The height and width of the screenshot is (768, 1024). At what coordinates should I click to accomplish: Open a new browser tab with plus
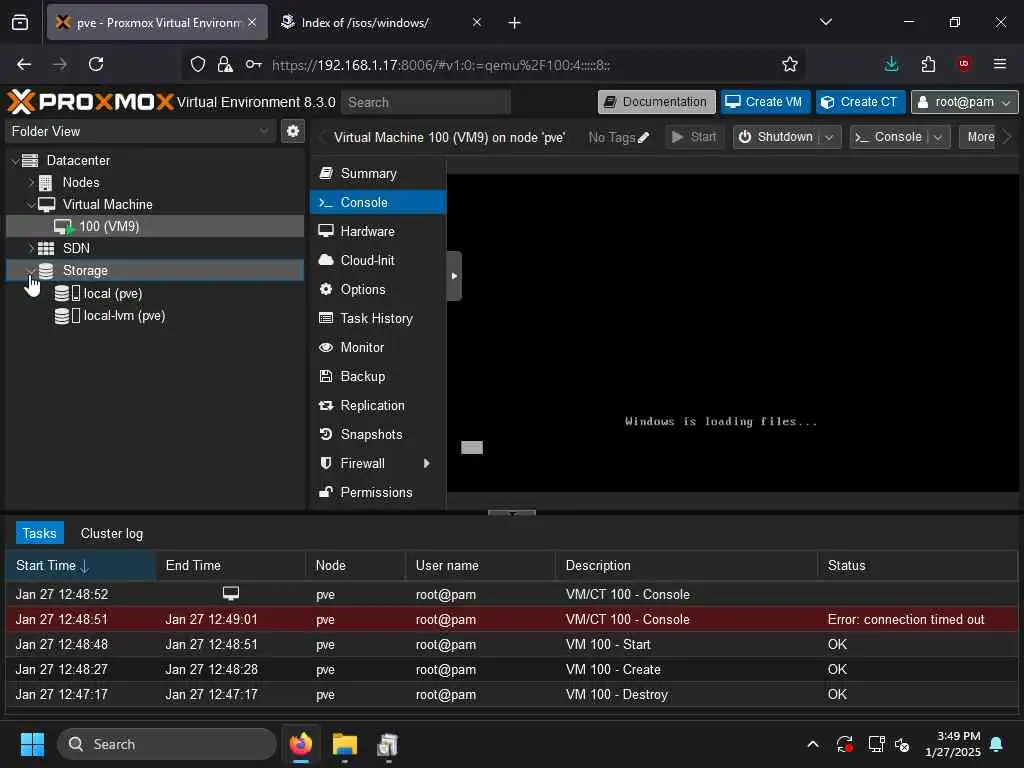514,23
